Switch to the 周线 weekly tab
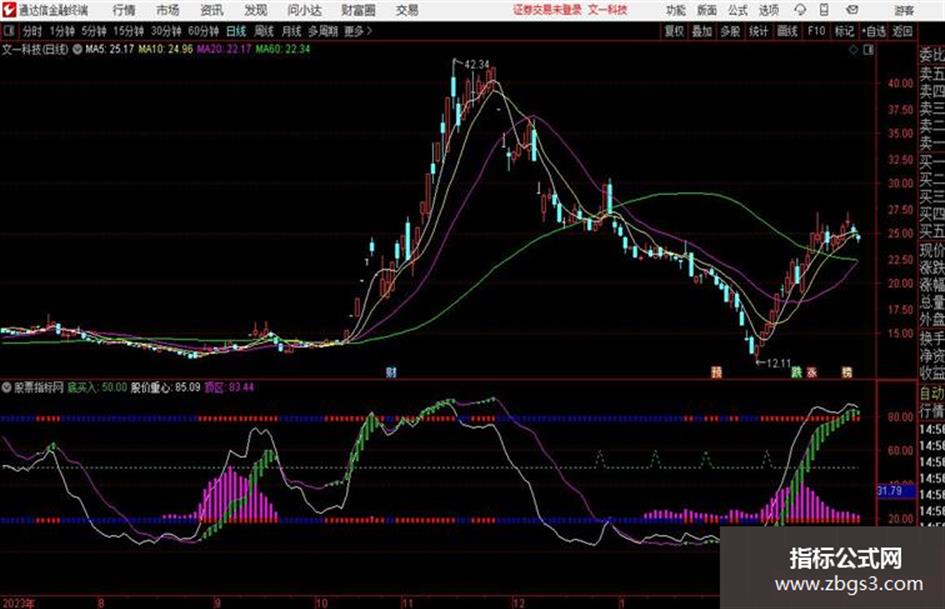Screen dimensions: 945x609 click(x=264, y=31)
